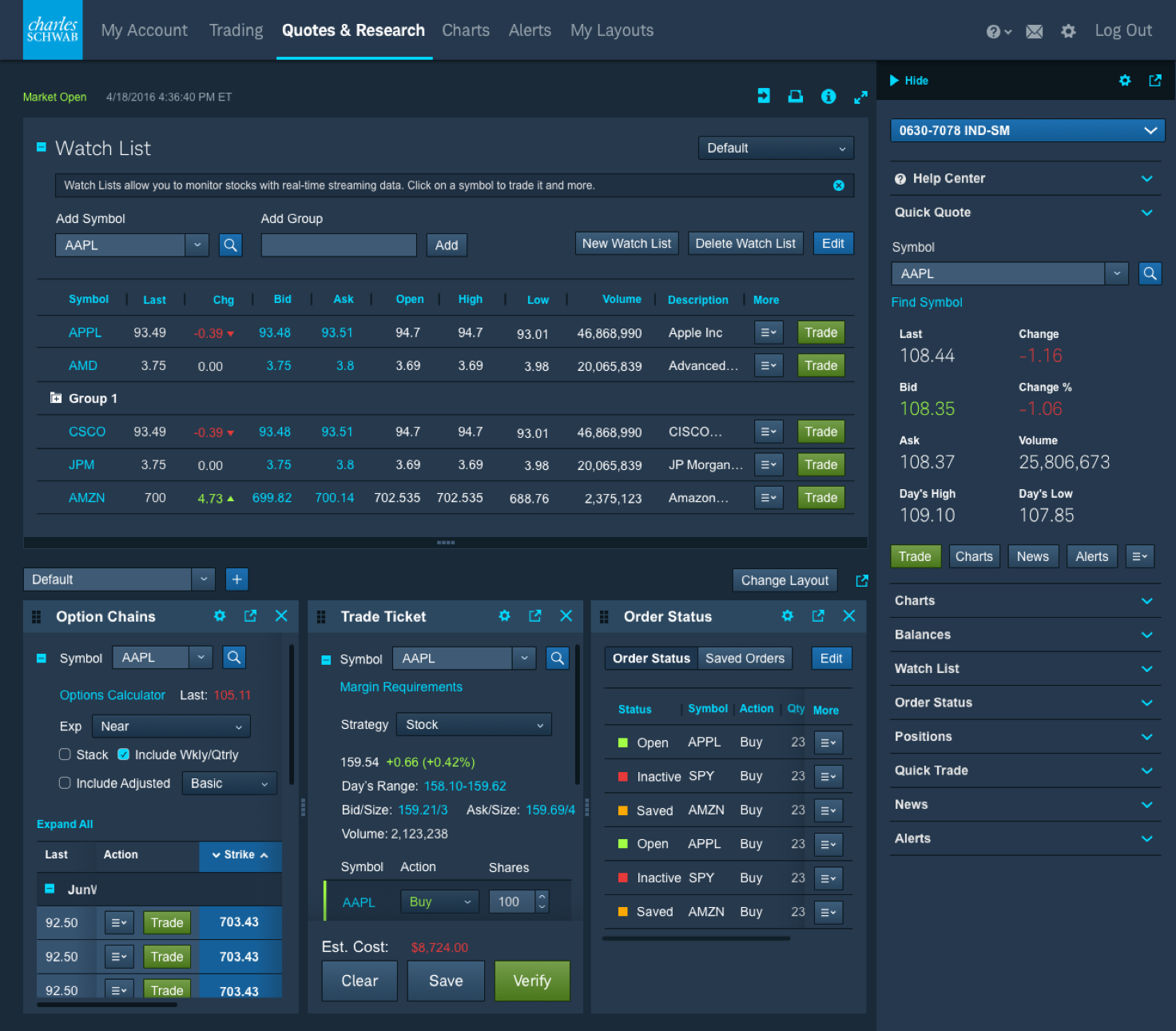Screen dimensions: 1176x1031
Task: Open Option Chains settings gear
Action: pos(220,615)
